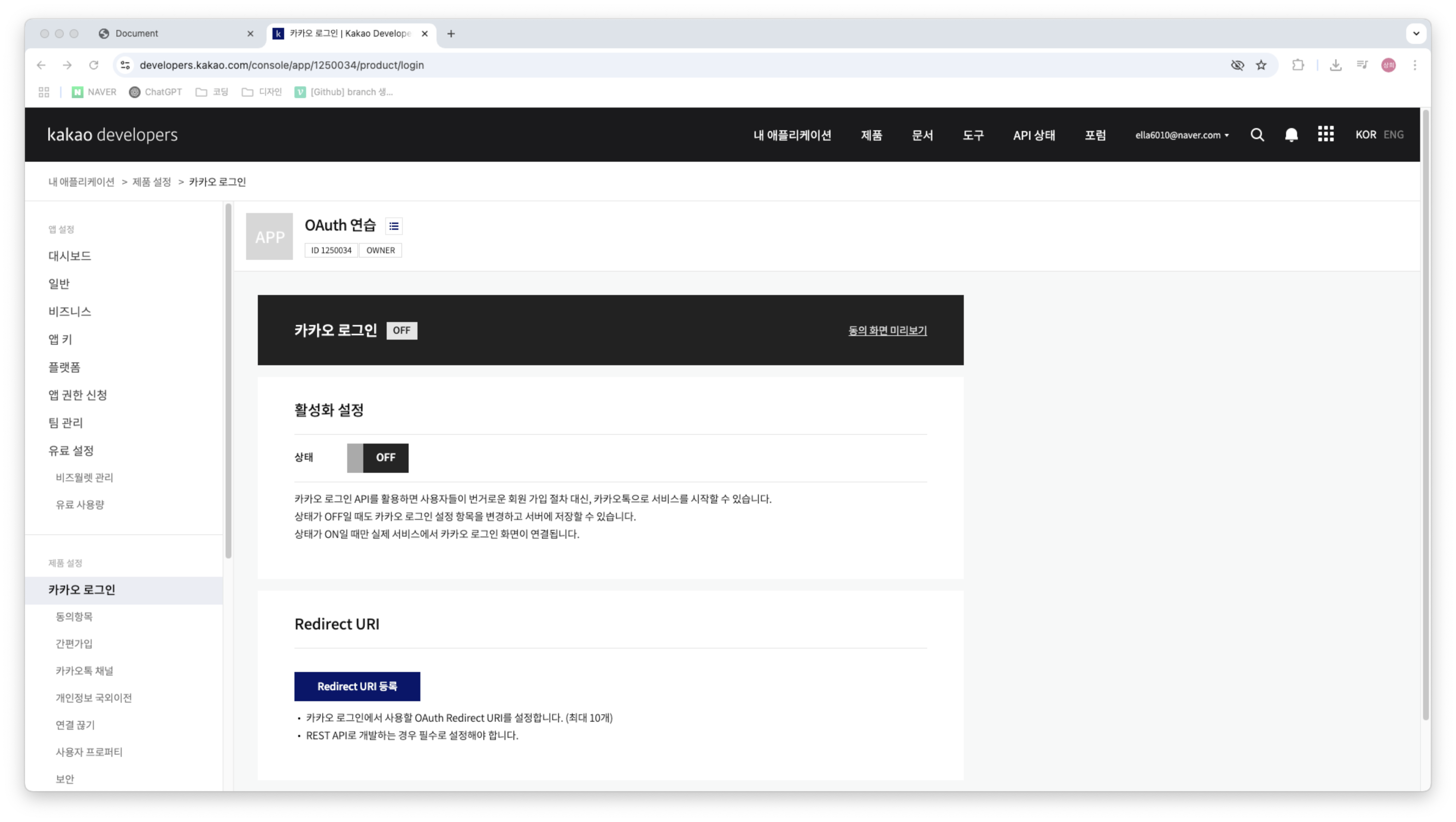This screenshot has height=822, width=1456.
Task: Open the [Github] branch bookmark
Action: (343, 92)
